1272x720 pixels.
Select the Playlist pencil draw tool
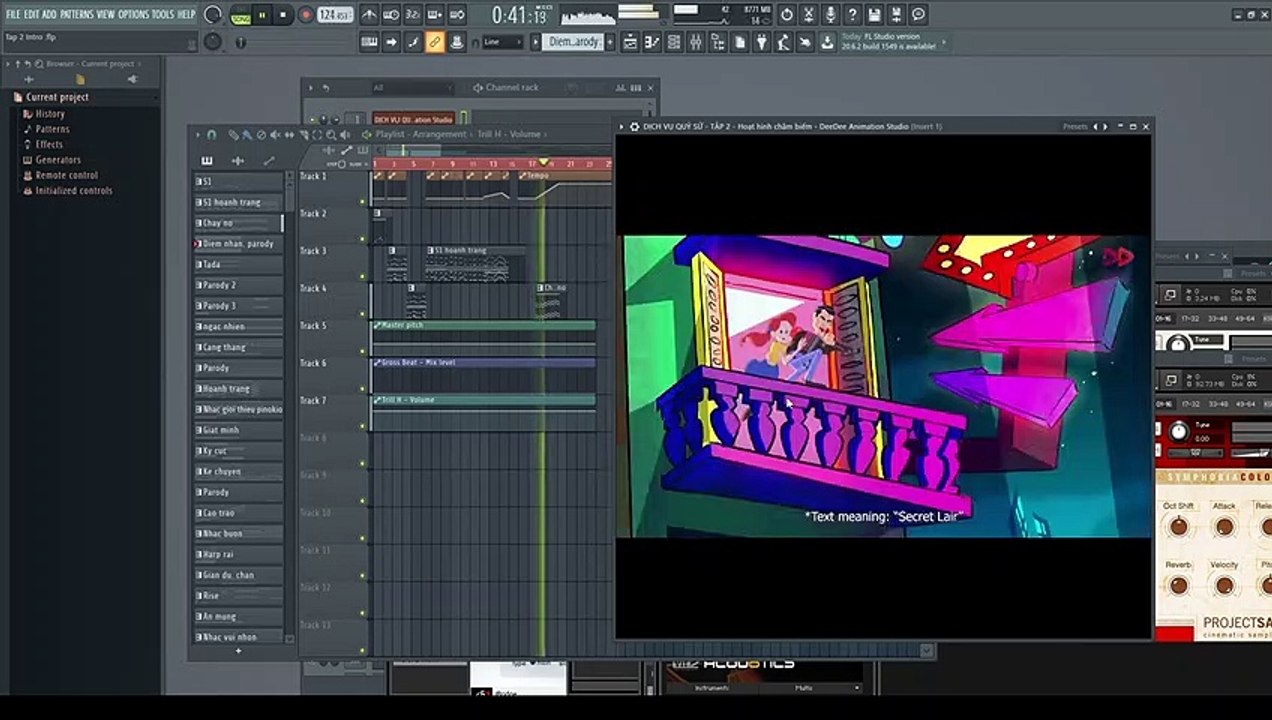click(x=233, y=134)
